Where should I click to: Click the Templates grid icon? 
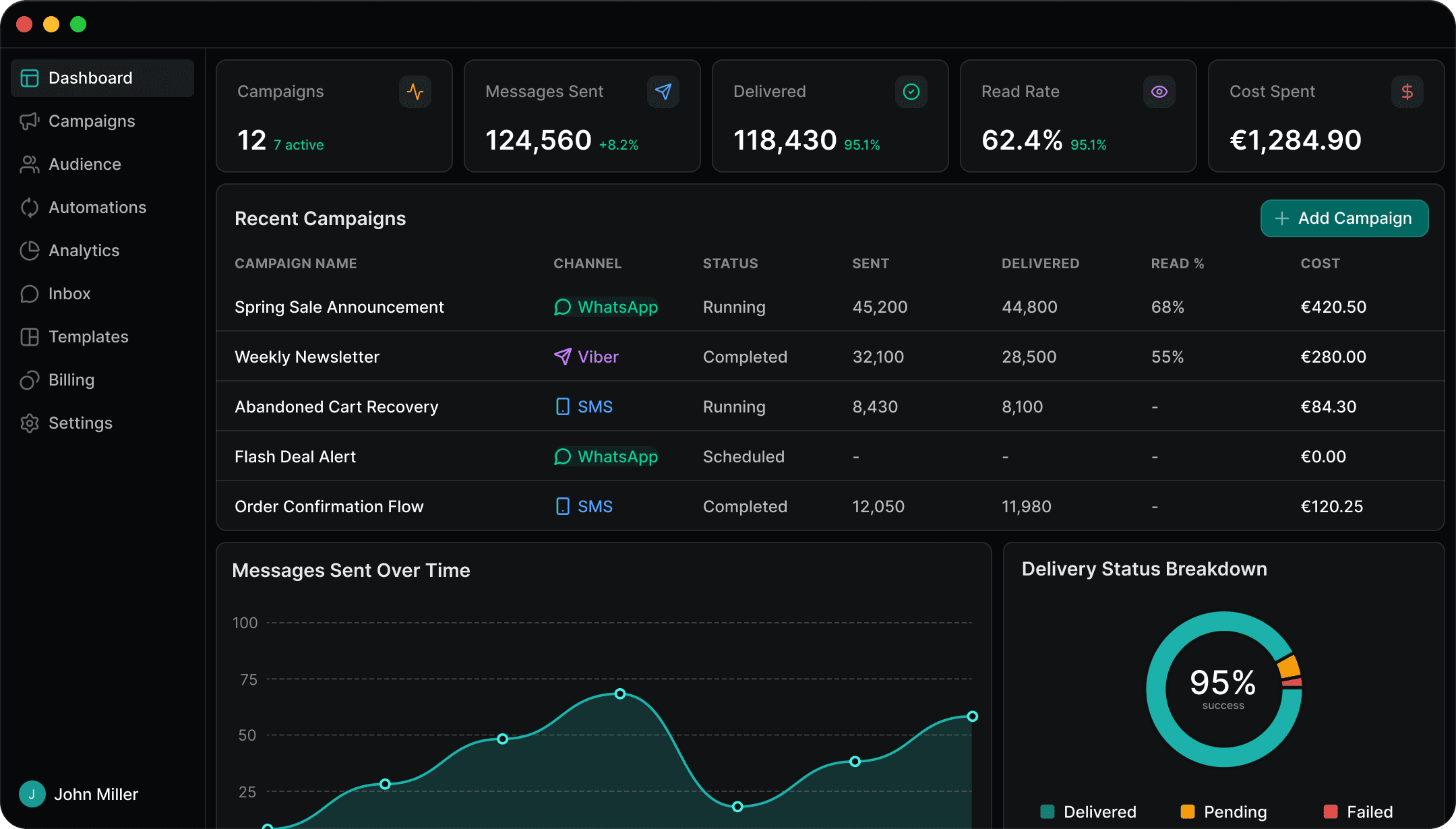[30, 337]
